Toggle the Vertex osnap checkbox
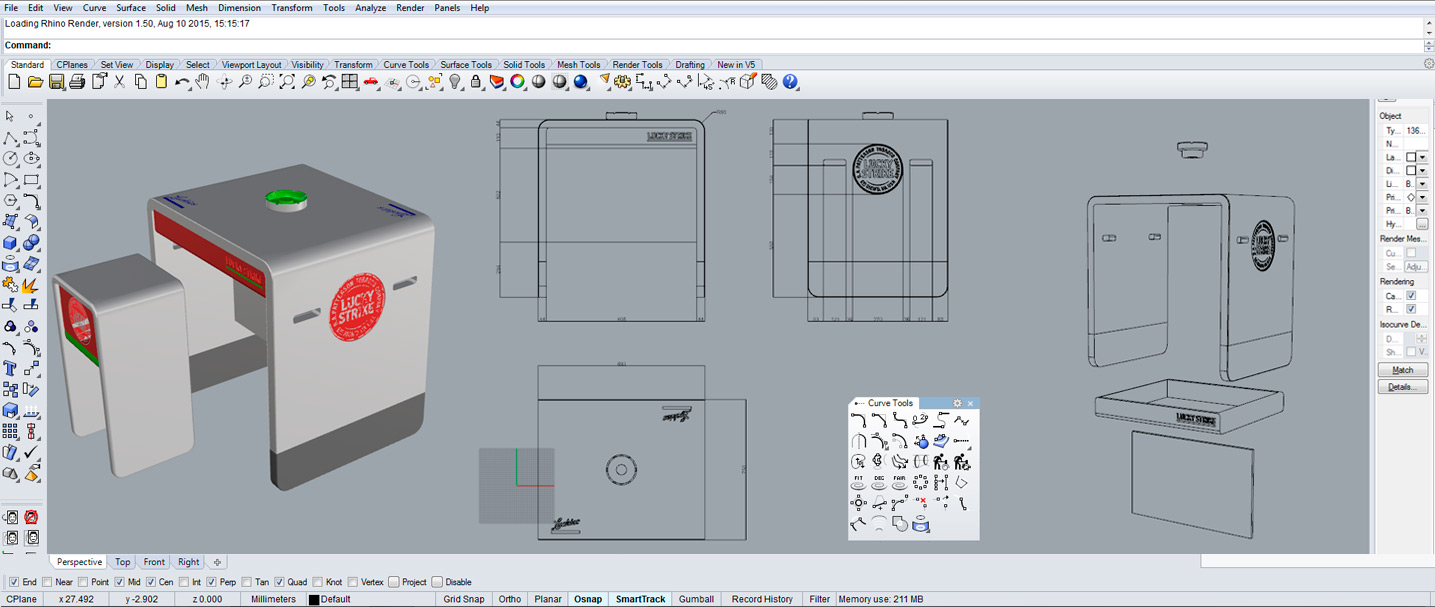The width and height of the screenshot is (1435, 607). tap(351, 582)
